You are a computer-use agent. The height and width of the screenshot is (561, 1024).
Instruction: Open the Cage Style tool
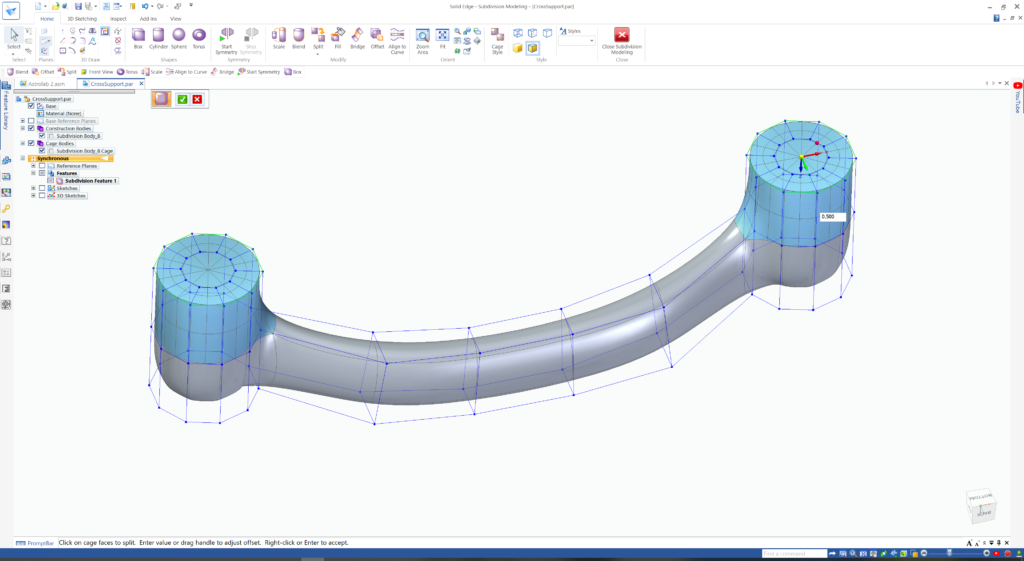click(497, 40)
